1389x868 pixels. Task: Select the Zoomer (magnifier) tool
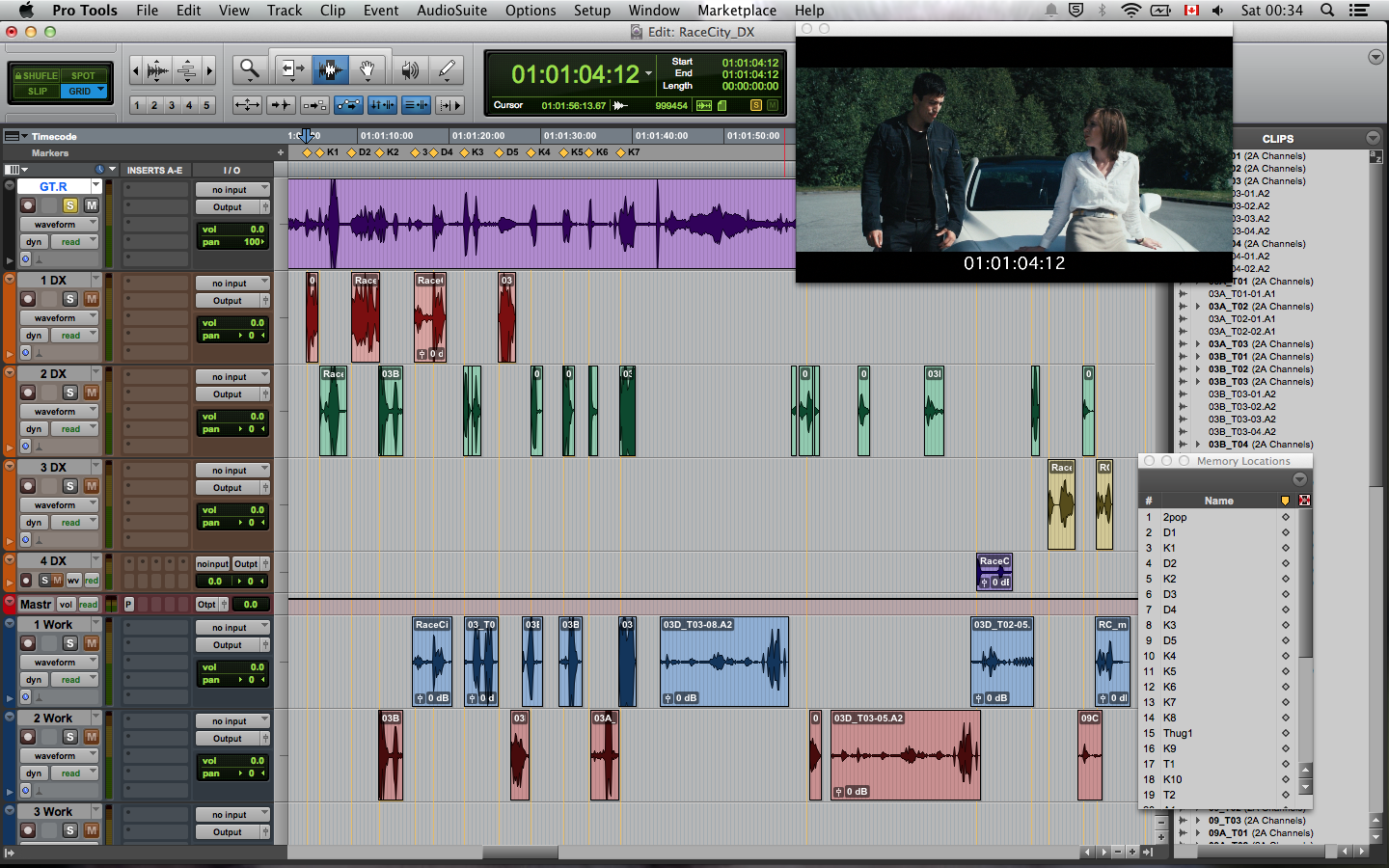coord(250,69)
